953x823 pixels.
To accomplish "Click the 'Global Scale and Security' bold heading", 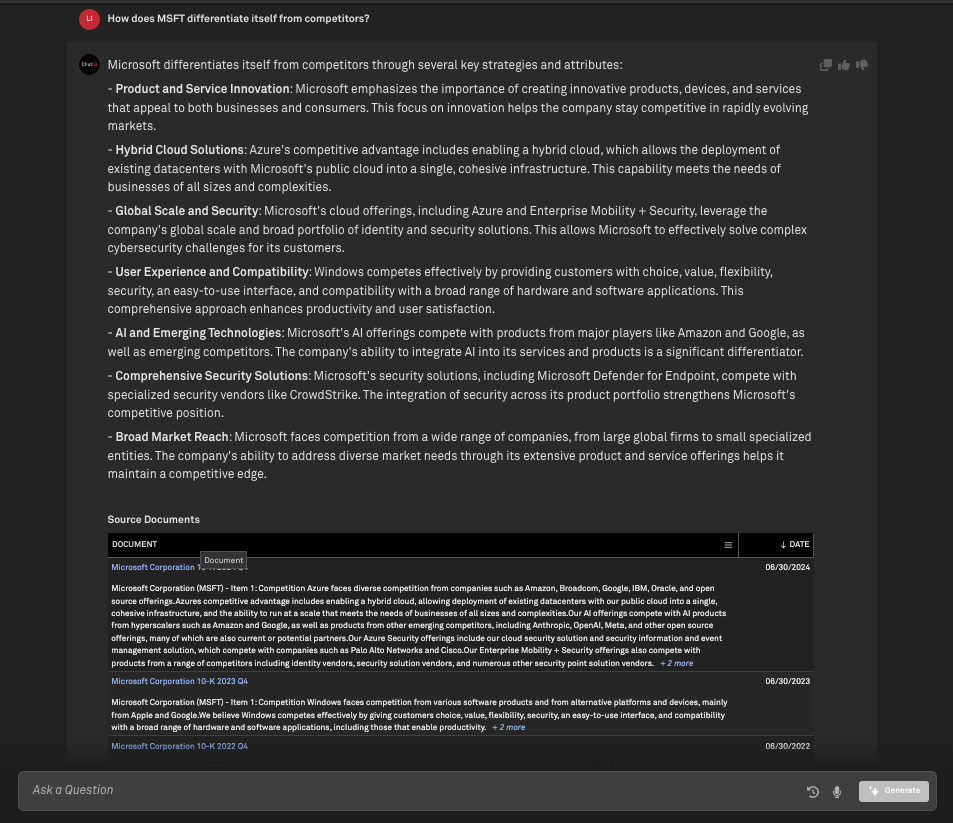I will [x=187, y=211].
